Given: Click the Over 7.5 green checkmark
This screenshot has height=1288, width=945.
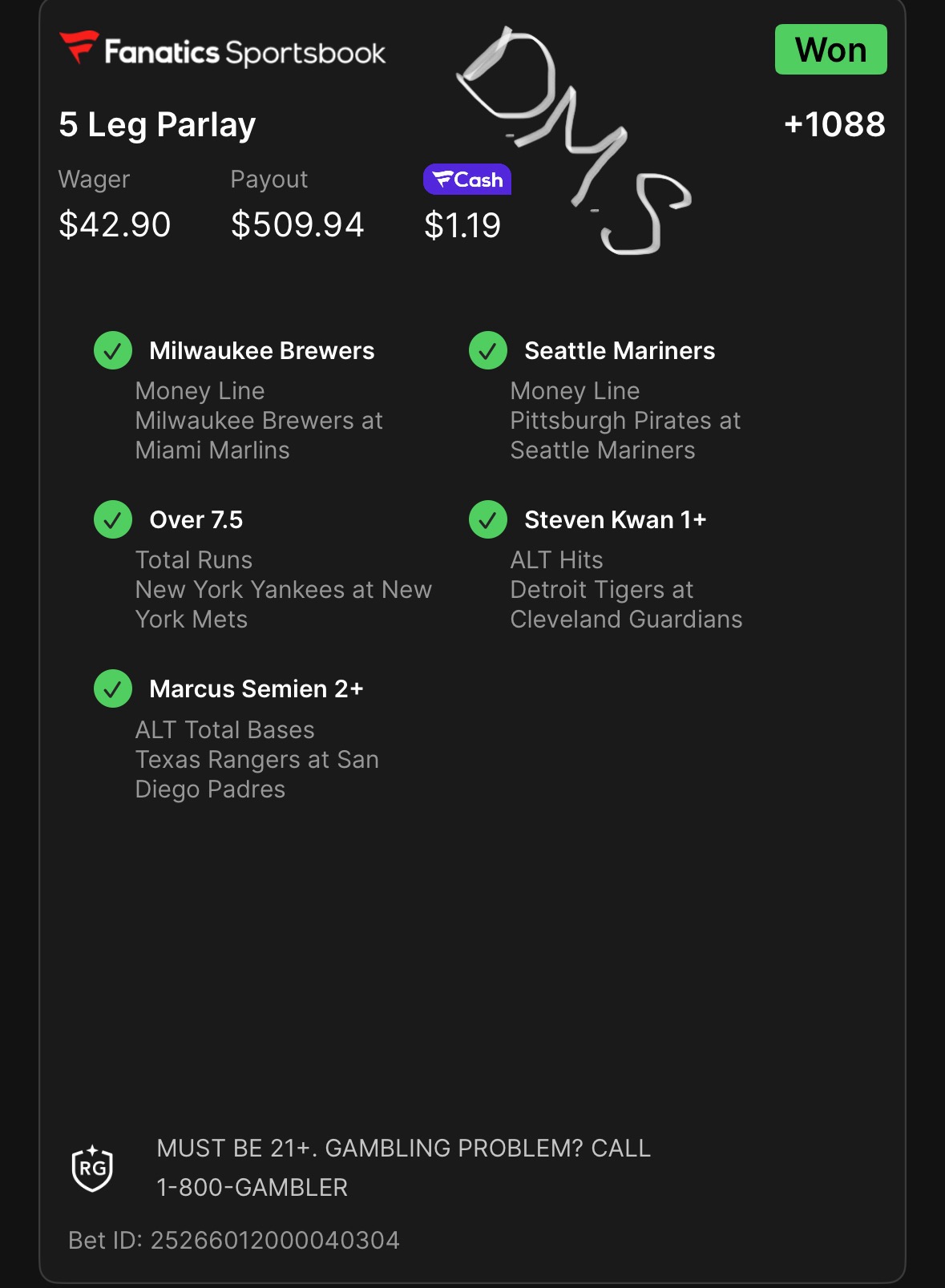Looking at the screenshot, I should pyautogui.click(x=113, y=520).
